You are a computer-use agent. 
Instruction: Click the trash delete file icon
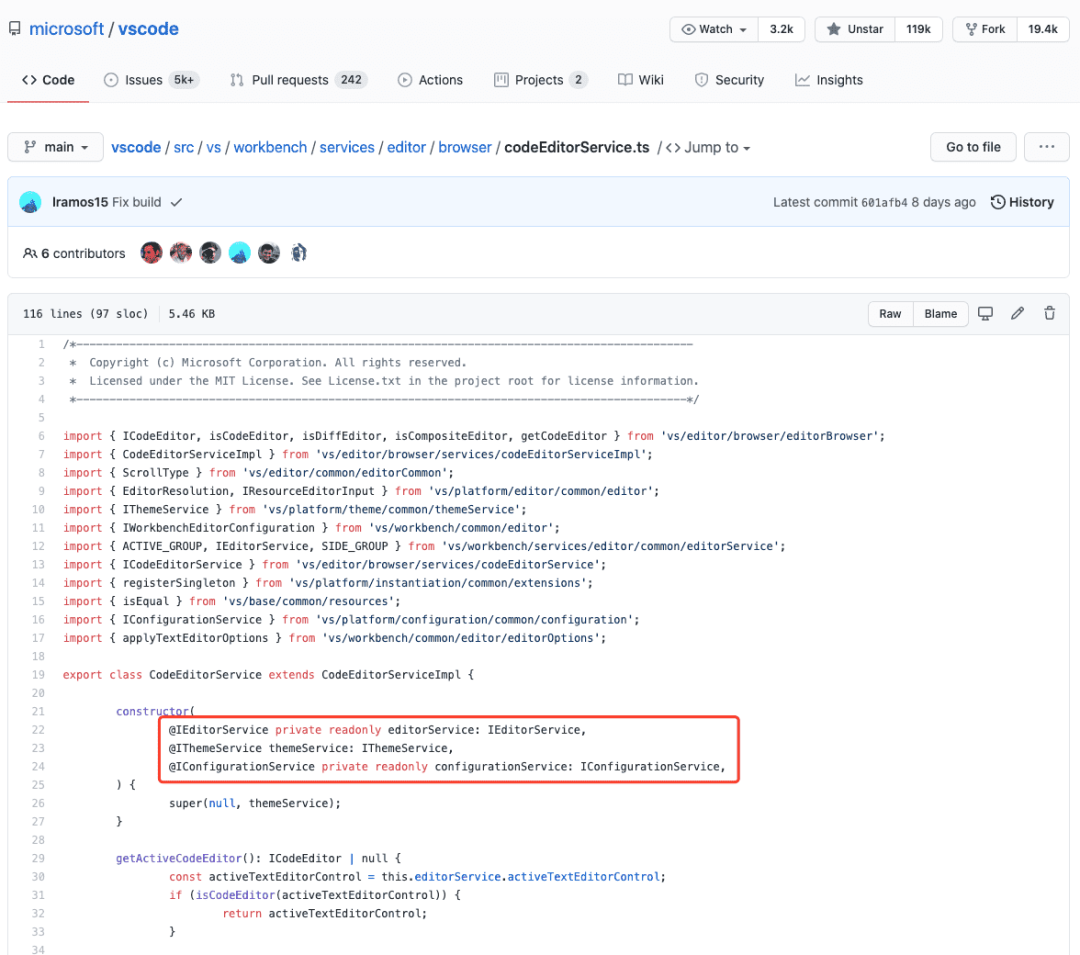tap(1049, 314)
